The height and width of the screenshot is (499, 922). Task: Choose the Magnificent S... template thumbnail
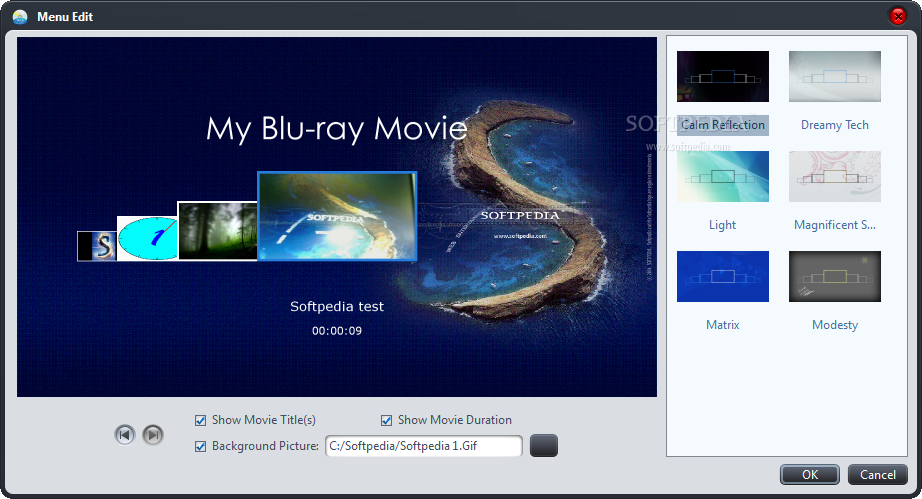[835, 176]
